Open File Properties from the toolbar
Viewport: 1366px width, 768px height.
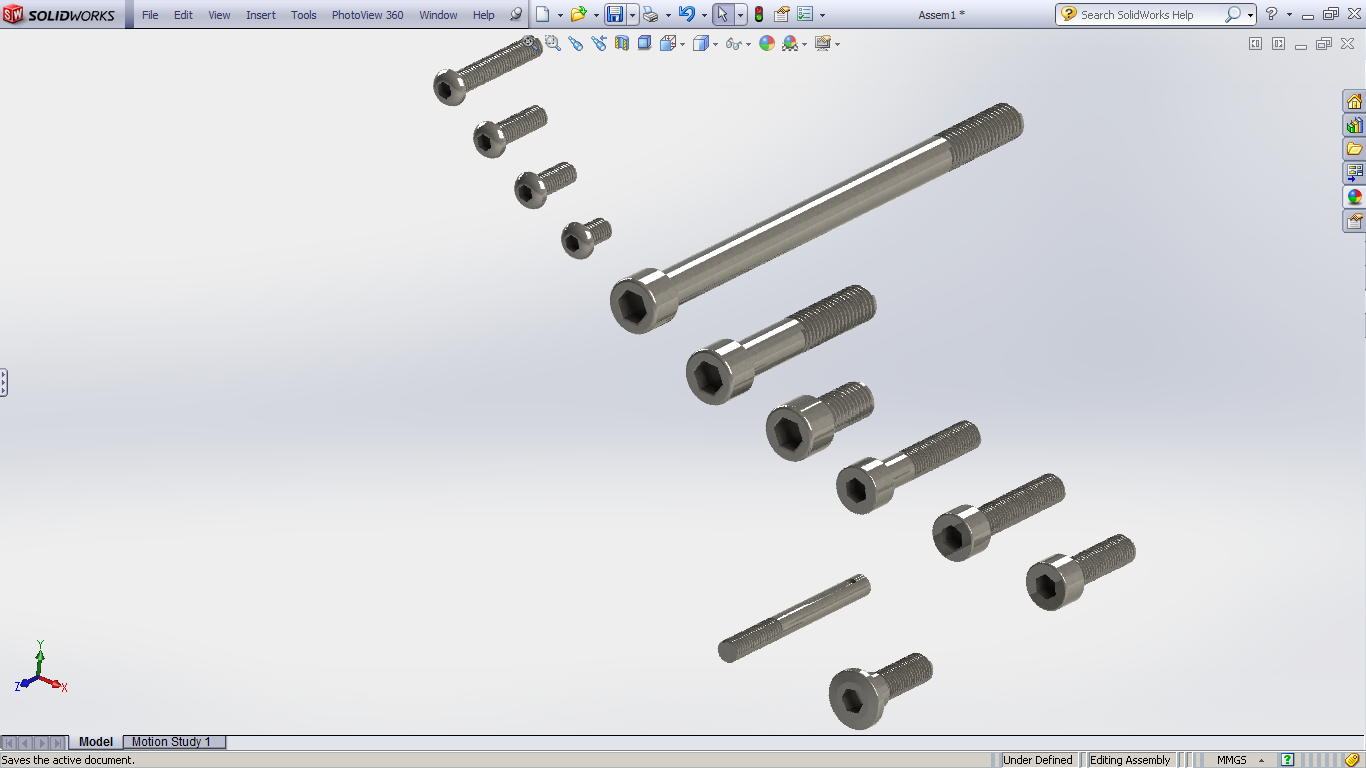click(782, 14)
